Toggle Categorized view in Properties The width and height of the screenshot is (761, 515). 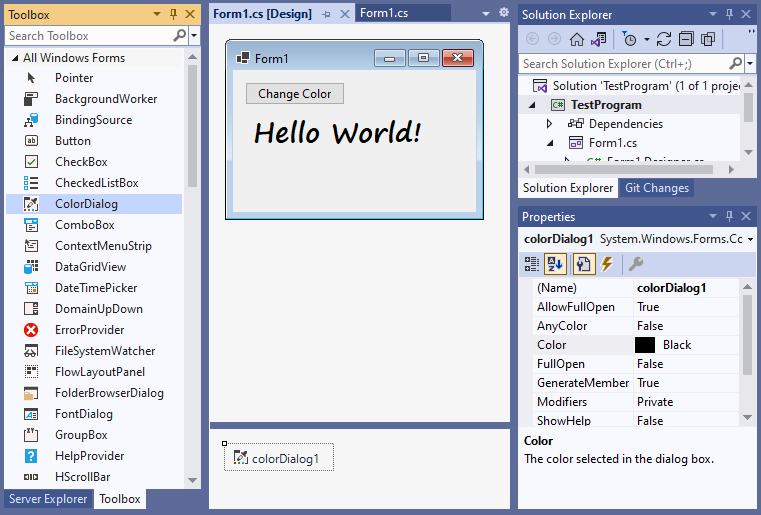coord(531,264)
